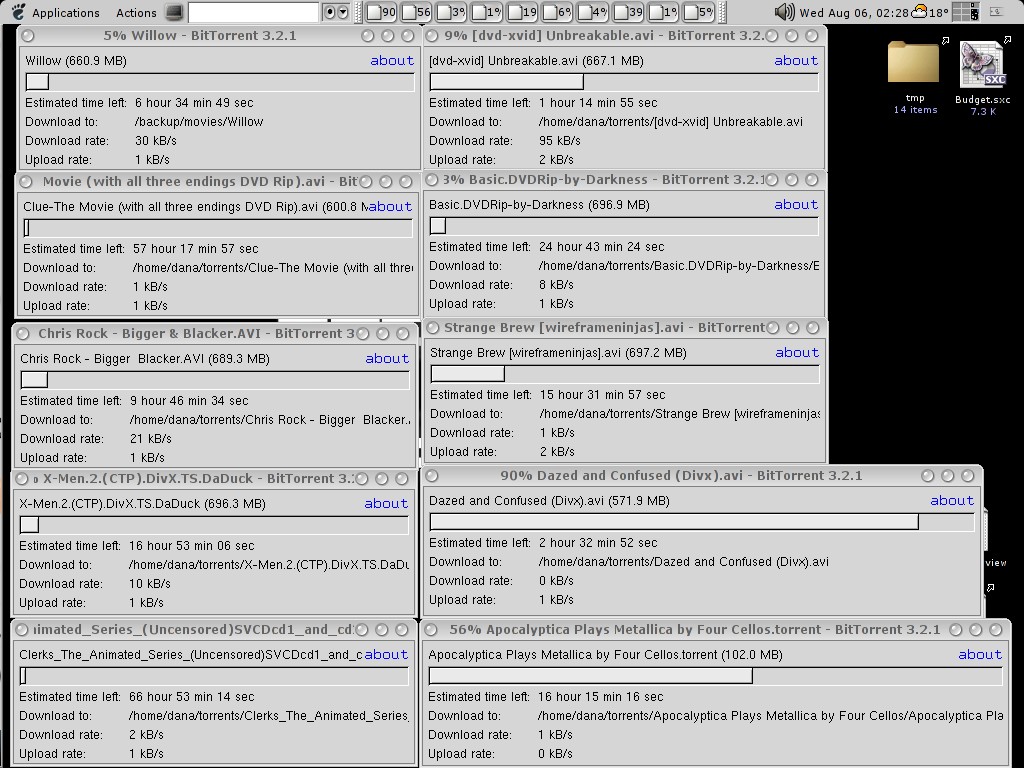The image size is (1024, 768).
Task: Open the volume control speaker icon
Action: click(x=784, y=12)
